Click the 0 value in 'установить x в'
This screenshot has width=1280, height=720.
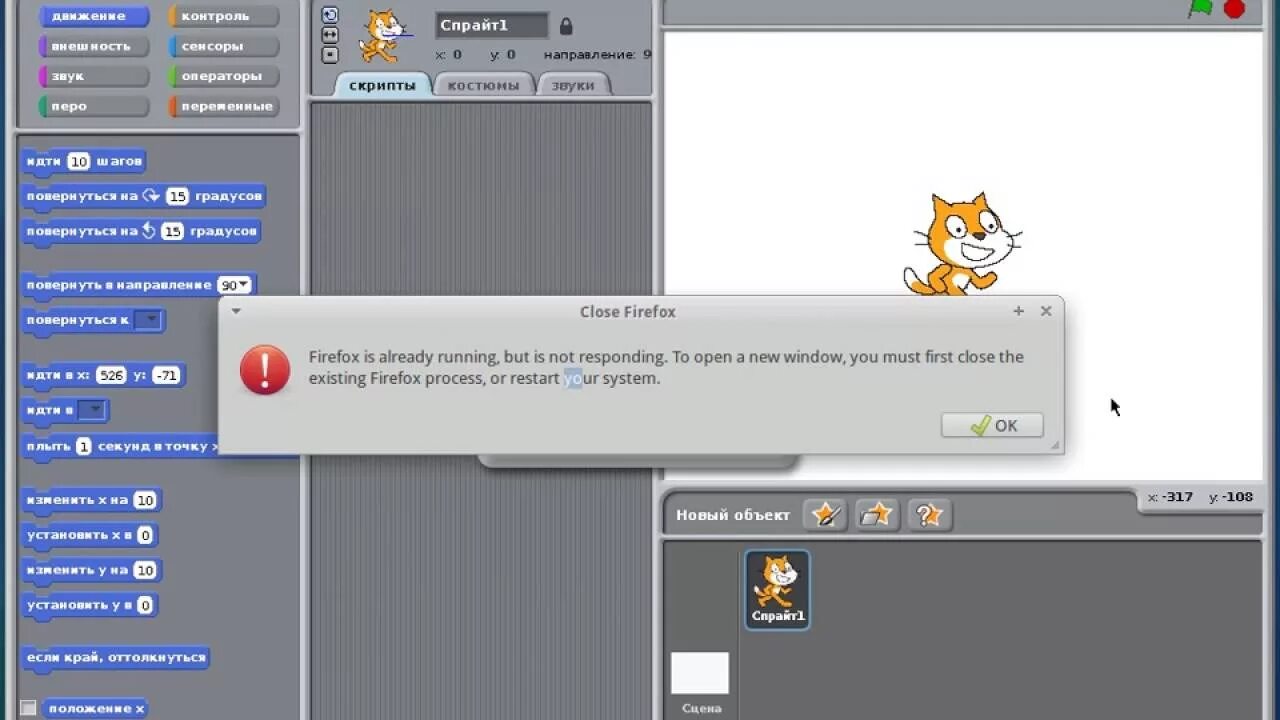145,535
